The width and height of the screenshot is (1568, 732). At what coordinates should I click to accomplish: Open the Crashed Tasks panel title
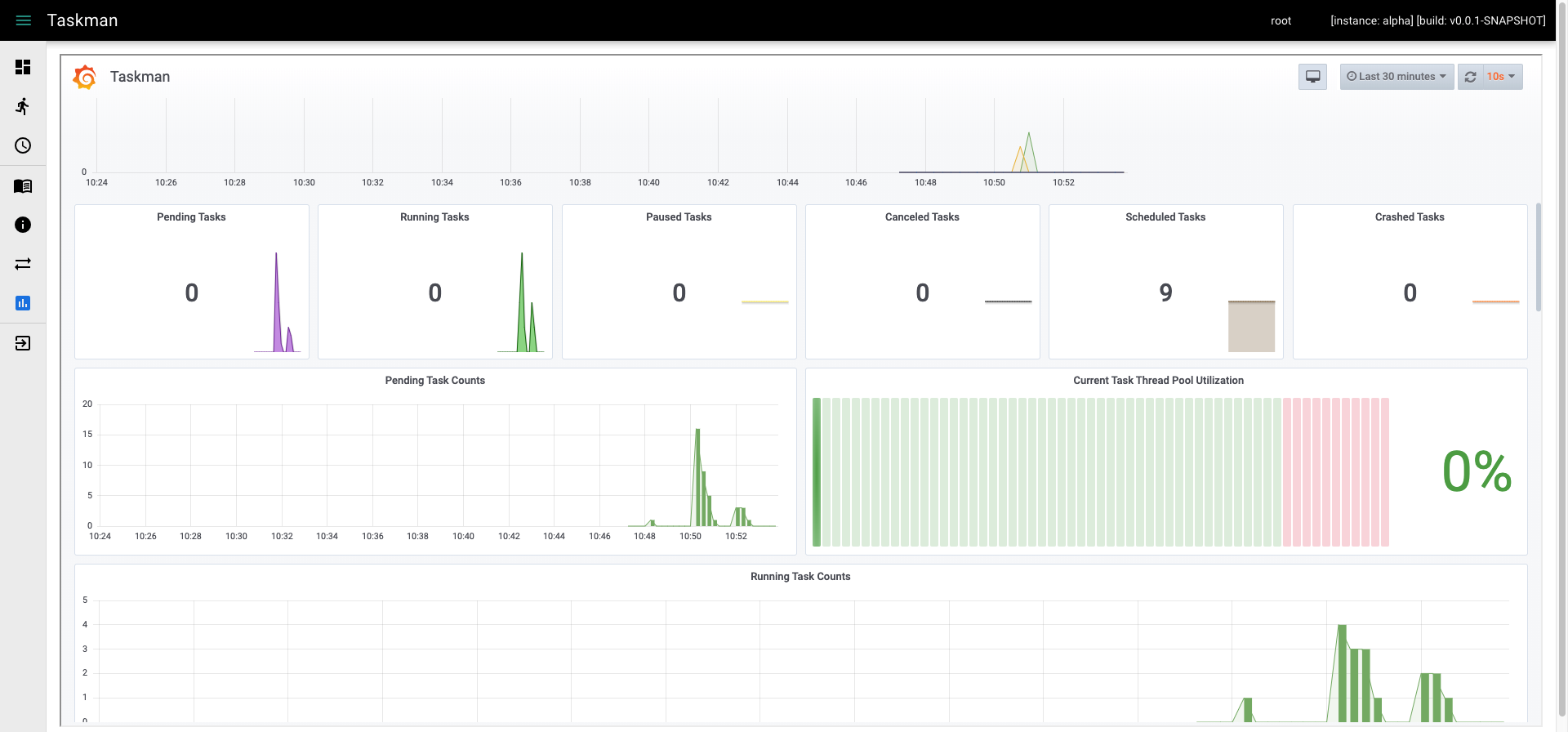pos(1410,217)
